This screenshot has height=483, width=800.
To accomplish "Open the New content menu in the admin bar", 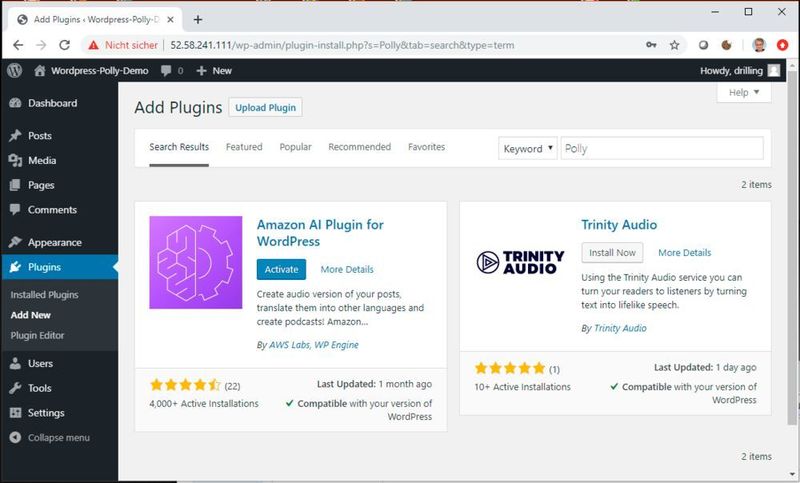I will tap(214, 71).
